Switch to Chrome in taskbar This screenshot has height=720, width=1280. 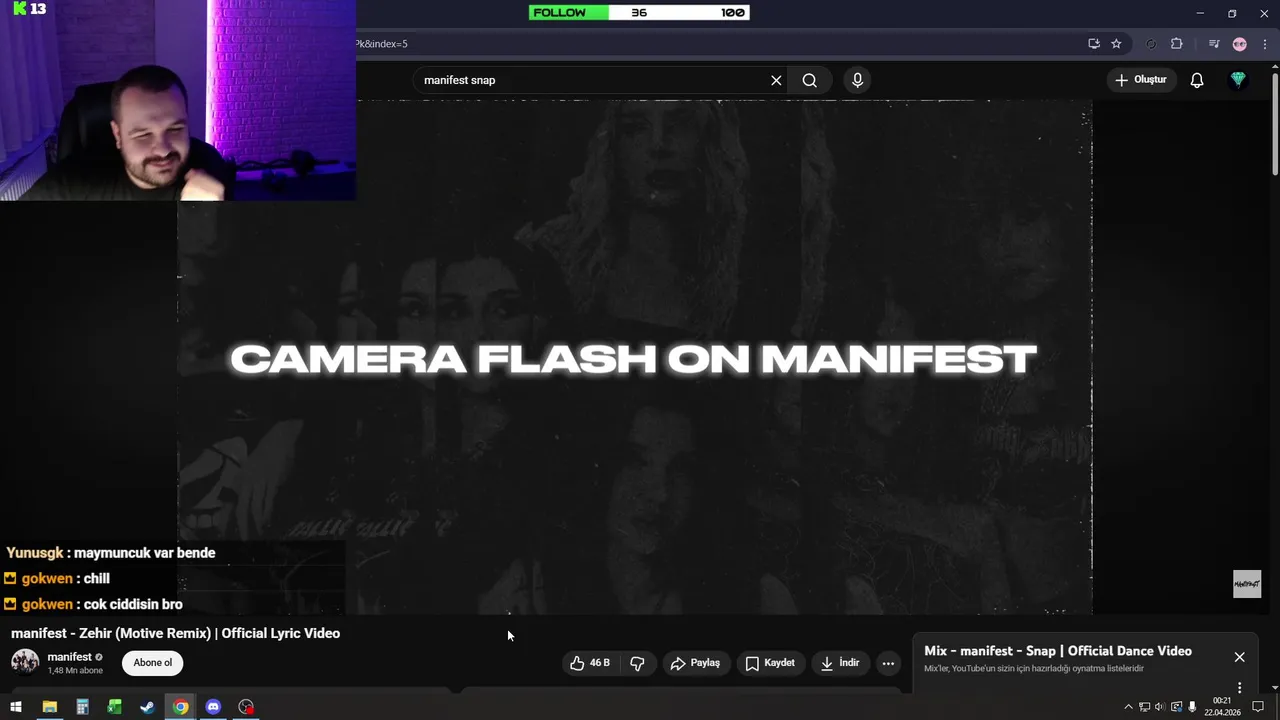[x=180, y=707]
